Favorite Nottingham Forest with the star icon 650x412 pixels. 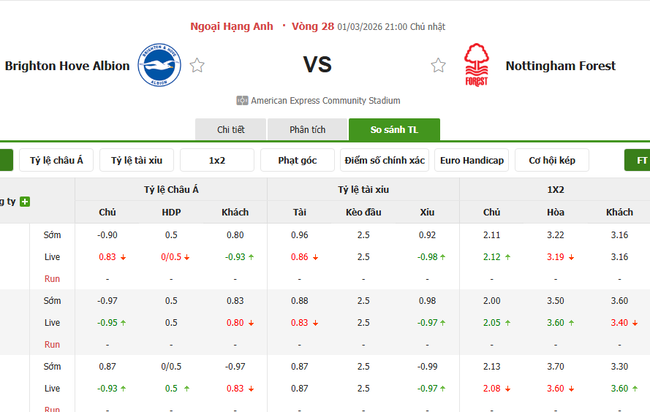[438, 66]
